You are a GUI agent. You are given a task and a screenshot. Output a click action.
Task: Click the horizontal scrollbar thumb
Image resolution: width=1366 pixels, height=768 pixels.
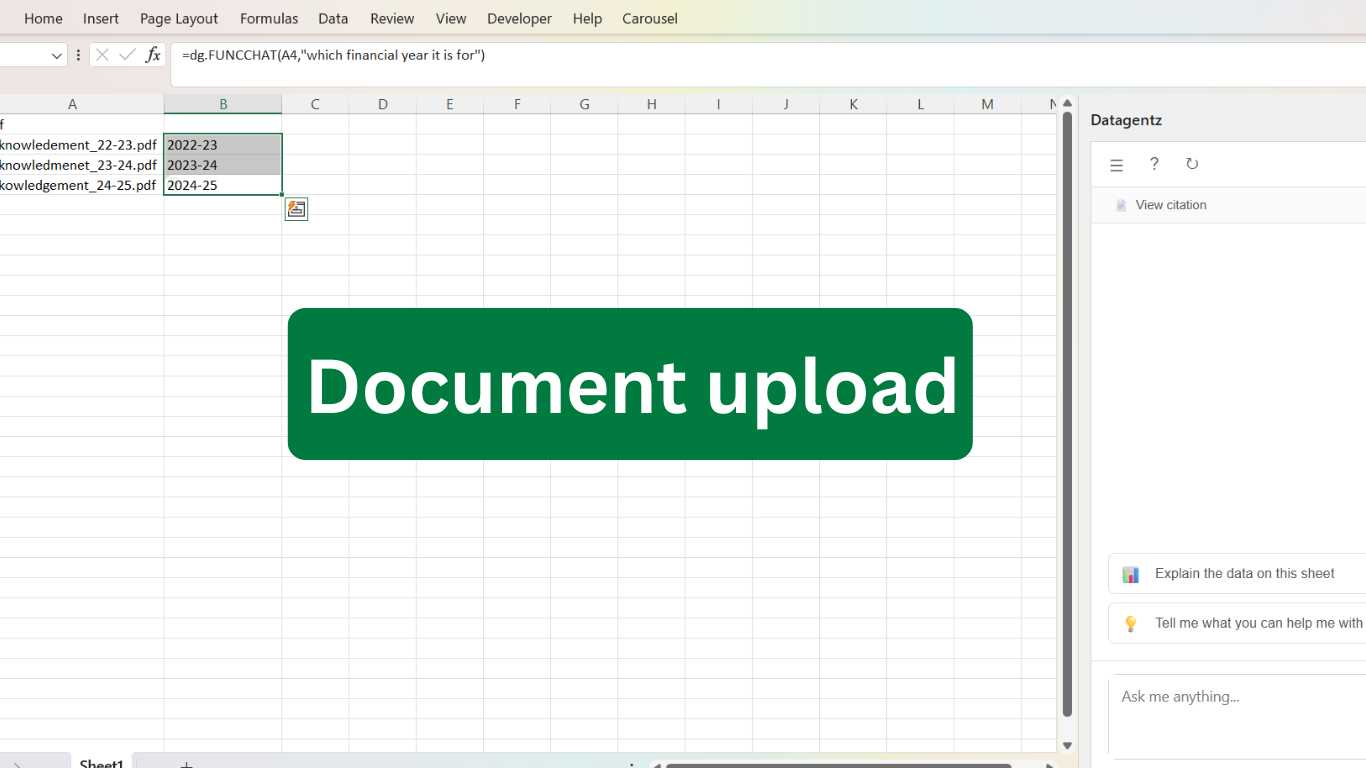[x=840, y=766]
